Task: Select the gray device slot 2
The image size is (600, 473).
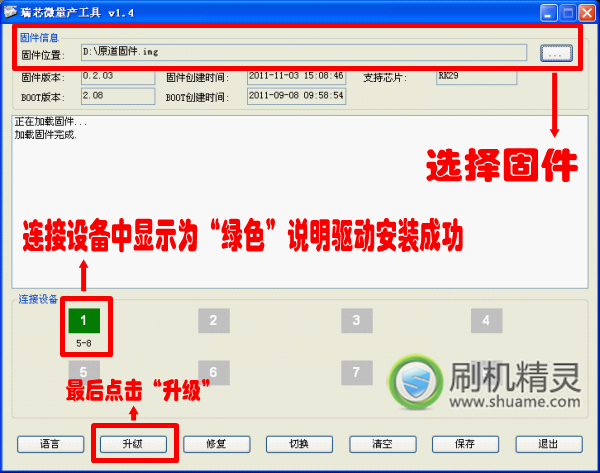Action: coord(214,321)
